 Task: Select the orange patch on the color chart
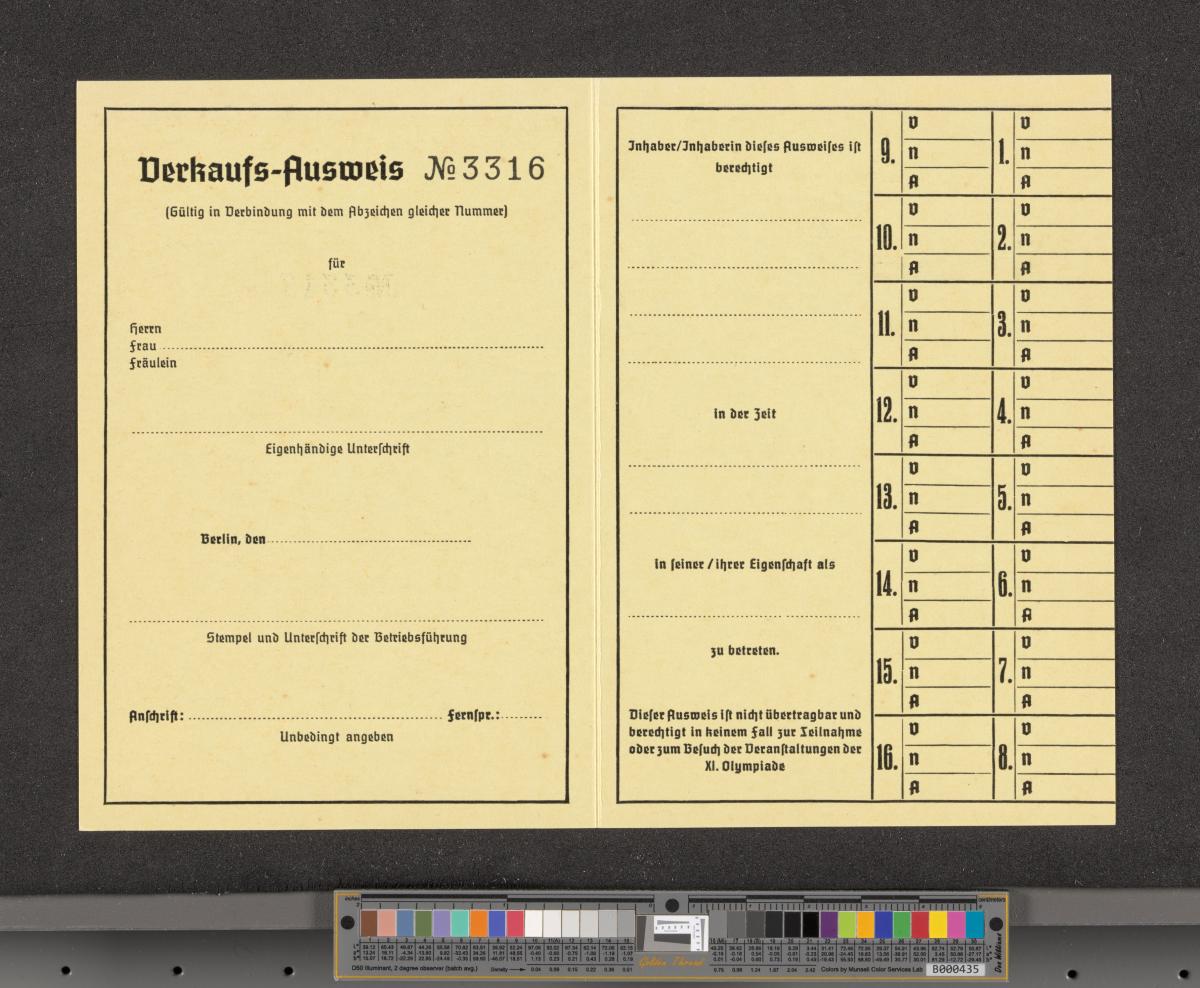click(479, 923)
